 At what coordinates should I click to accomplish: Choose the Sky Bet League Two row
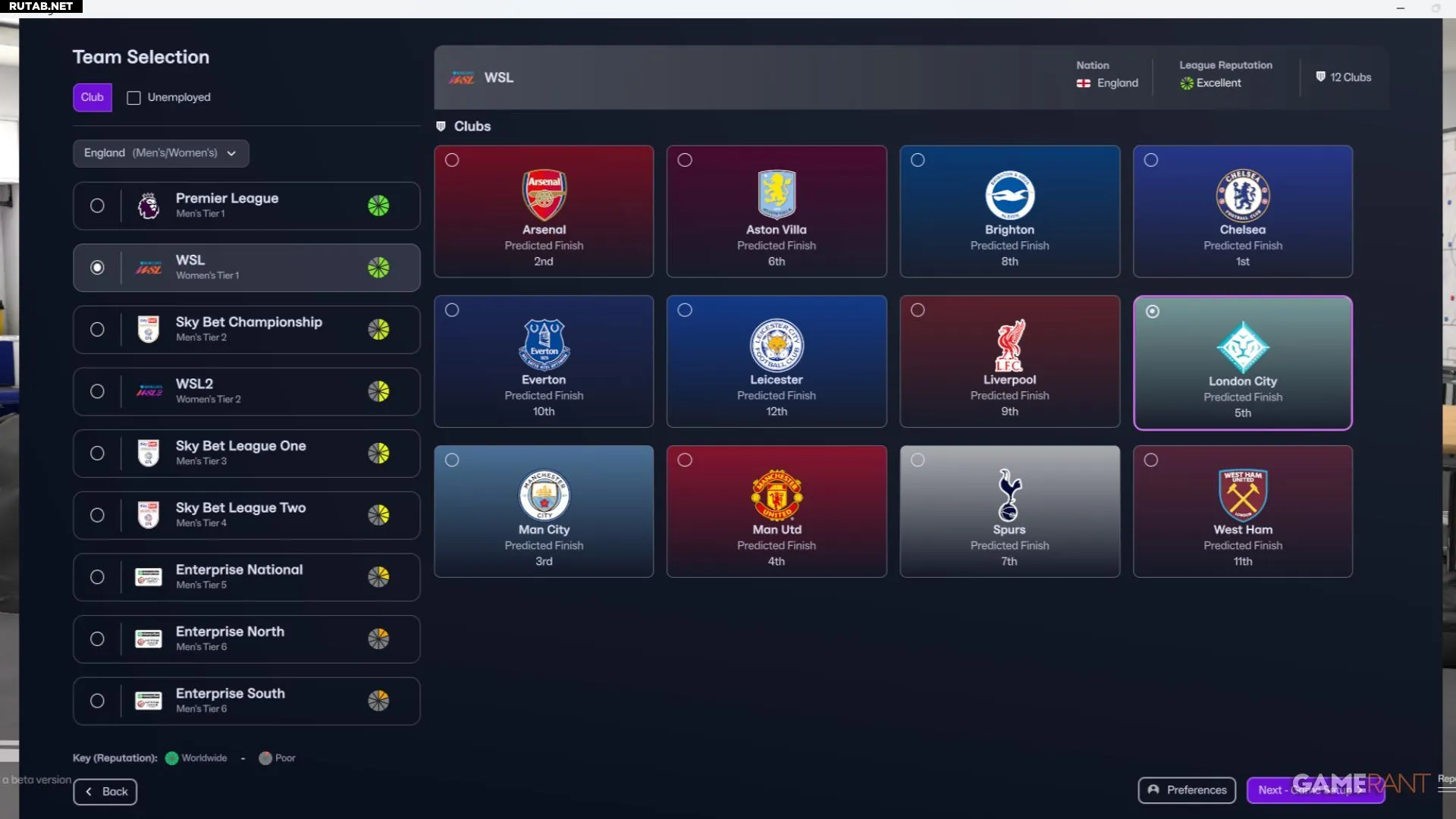click(x=246, y=515)
